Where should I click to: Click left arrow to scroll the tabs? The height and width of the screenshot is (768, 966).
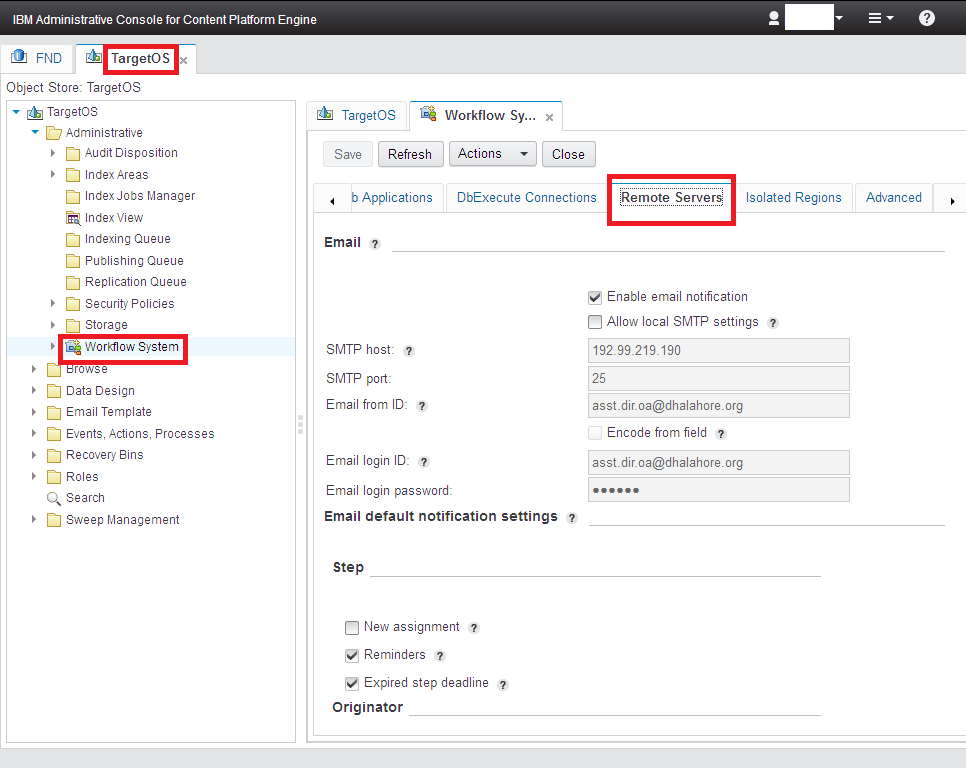point(333,198)
